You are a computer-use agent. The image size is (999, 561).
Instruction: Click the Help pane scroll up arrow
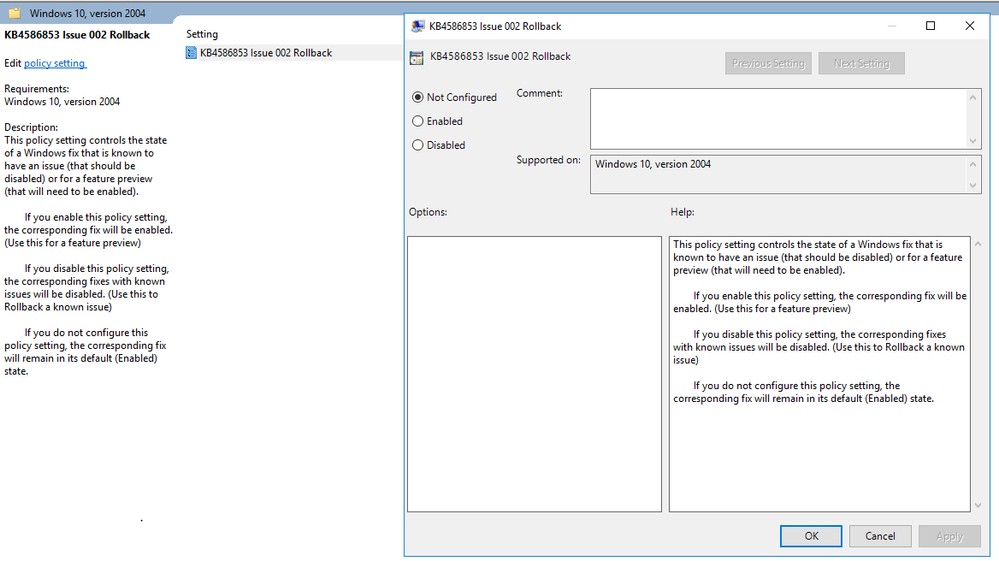(x=978, y=244)
